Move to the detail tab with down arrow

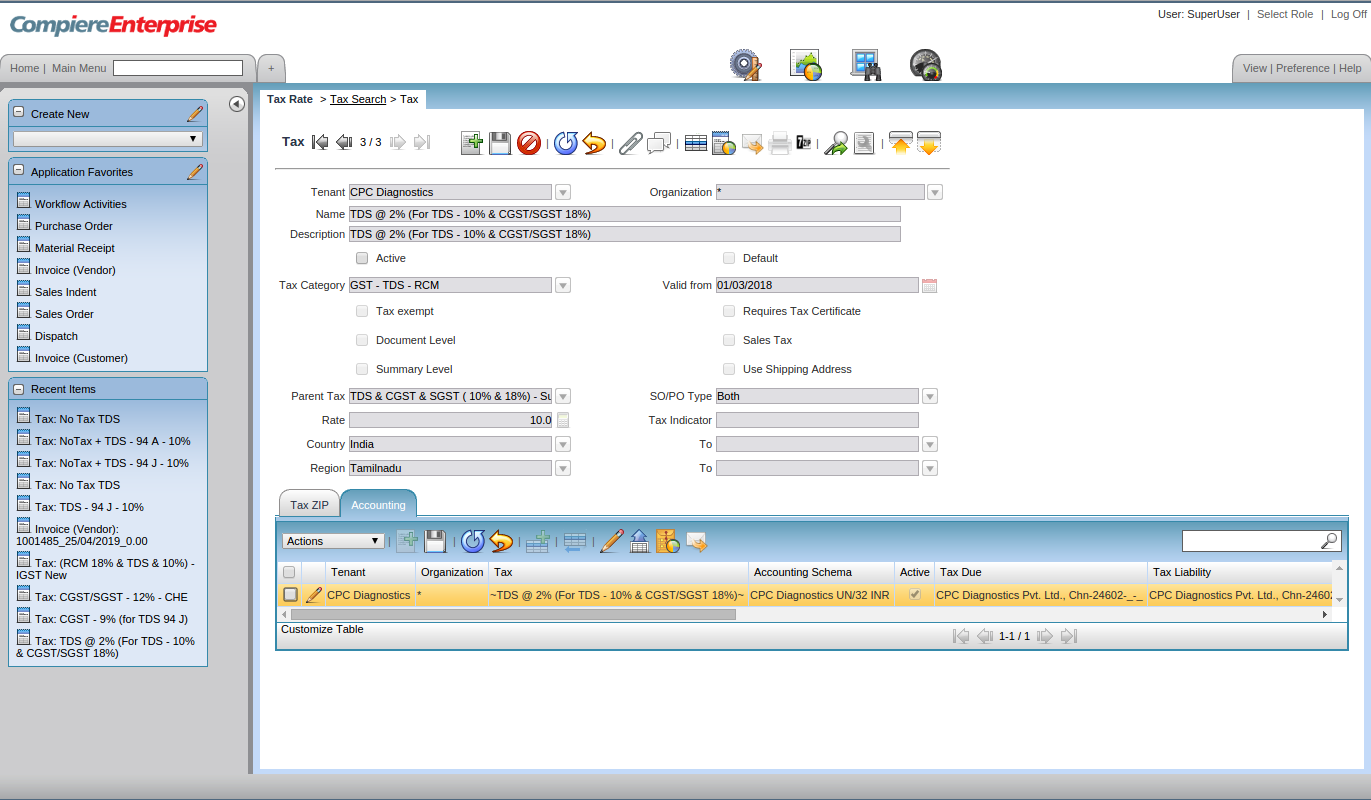coord(929,143)
